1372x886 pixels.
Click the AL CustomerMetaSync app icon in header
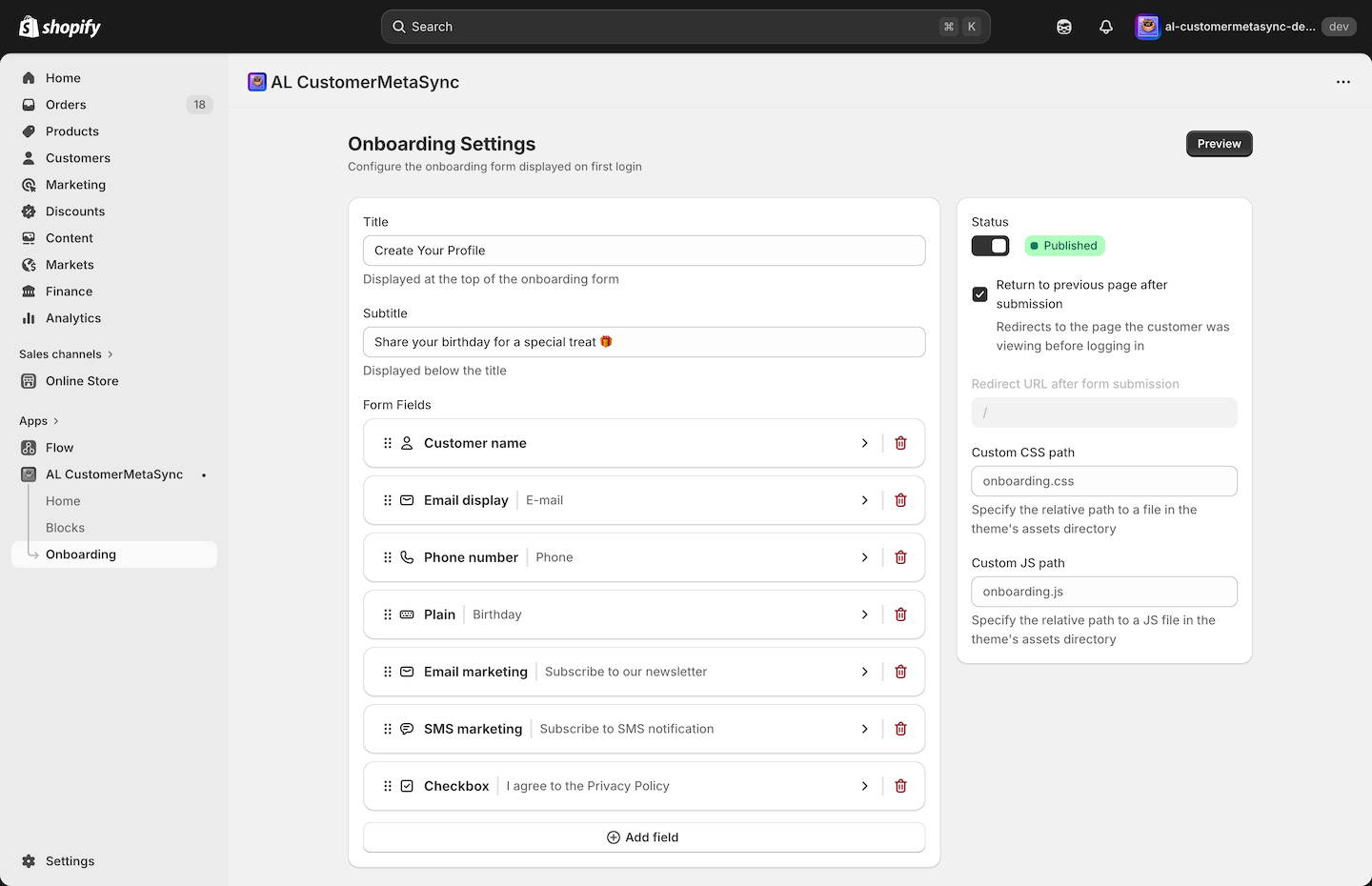click(x=257, y=82)
